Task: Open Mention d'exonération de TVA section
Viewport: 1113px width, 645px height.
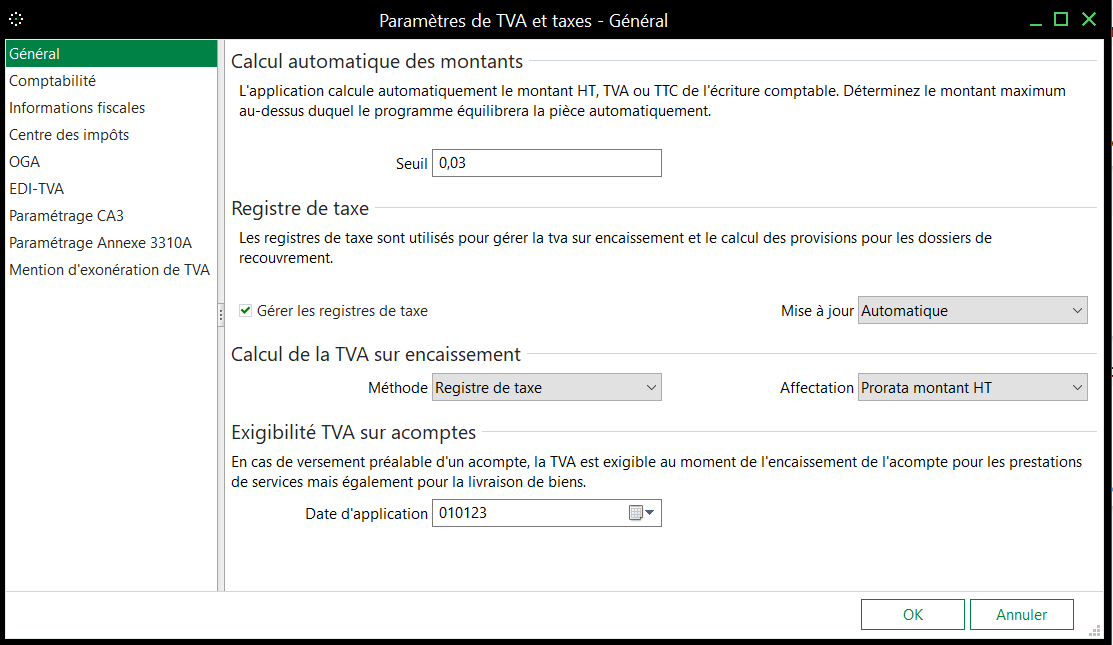Action: coord(109,270)
